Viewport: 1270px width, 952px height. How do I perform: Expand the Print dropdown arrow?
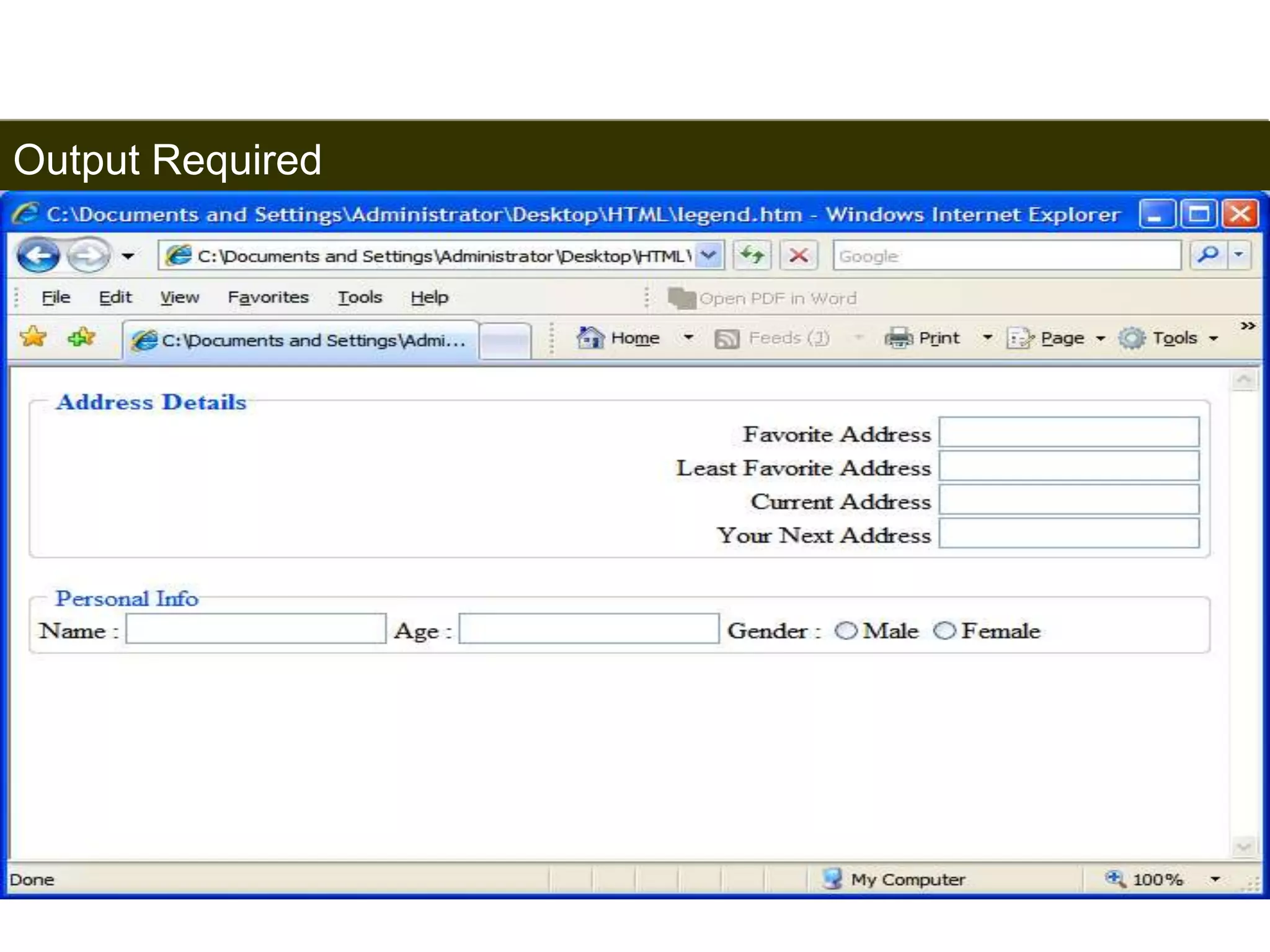987,338
